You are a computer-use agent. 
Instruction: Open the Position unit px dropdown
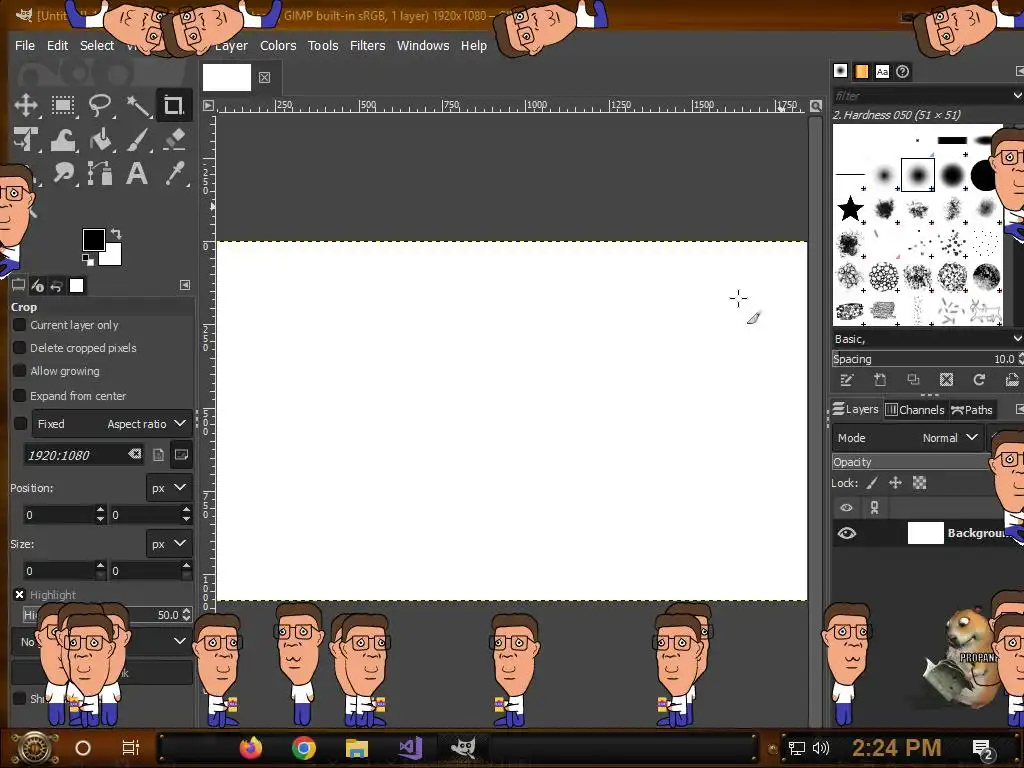coord(168,487)
